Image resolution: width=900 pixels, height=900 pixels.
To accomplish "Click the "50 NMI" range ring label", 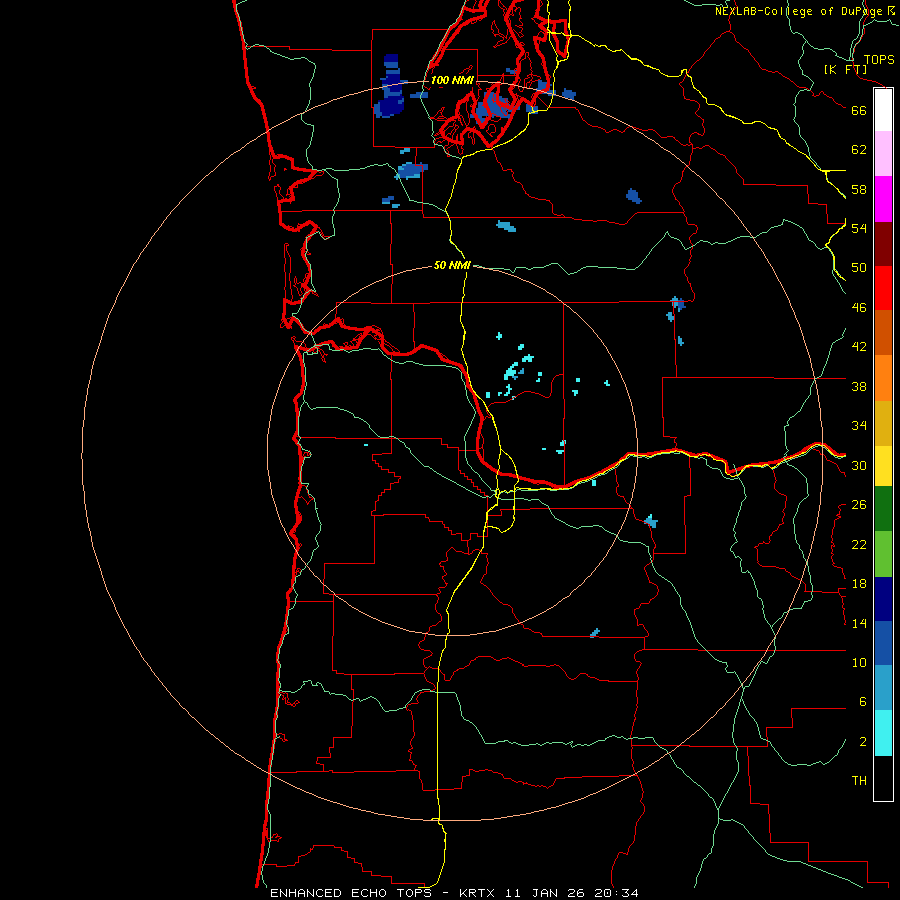I will [x=452, y=265].
